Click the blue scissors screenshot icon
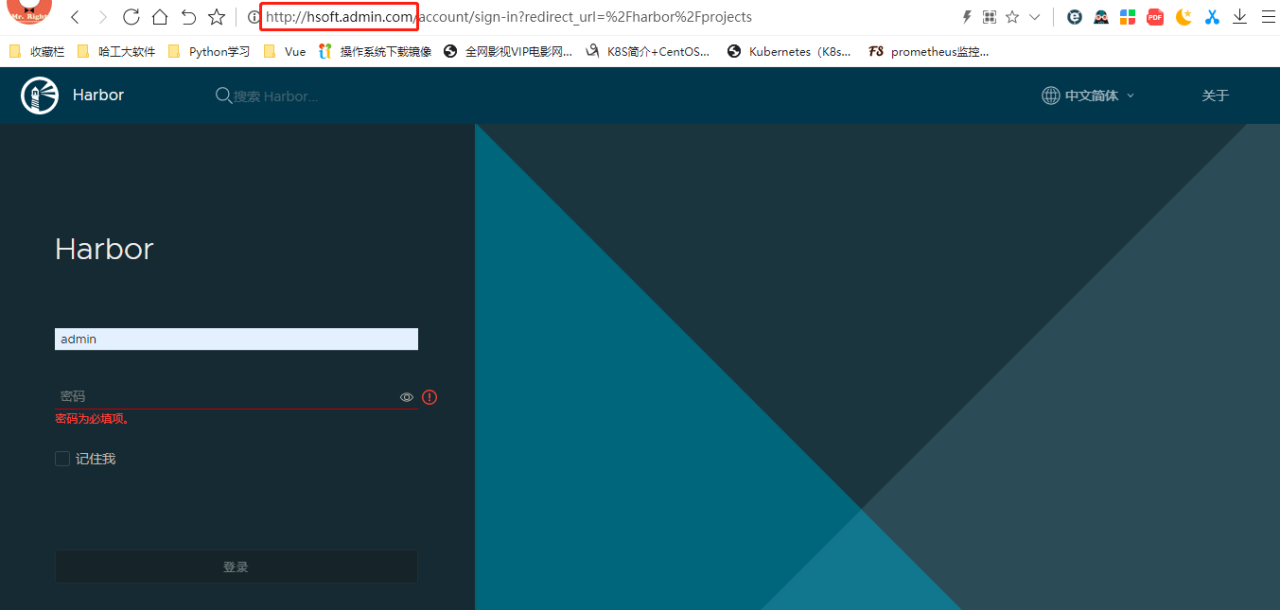 point(1212,17)
